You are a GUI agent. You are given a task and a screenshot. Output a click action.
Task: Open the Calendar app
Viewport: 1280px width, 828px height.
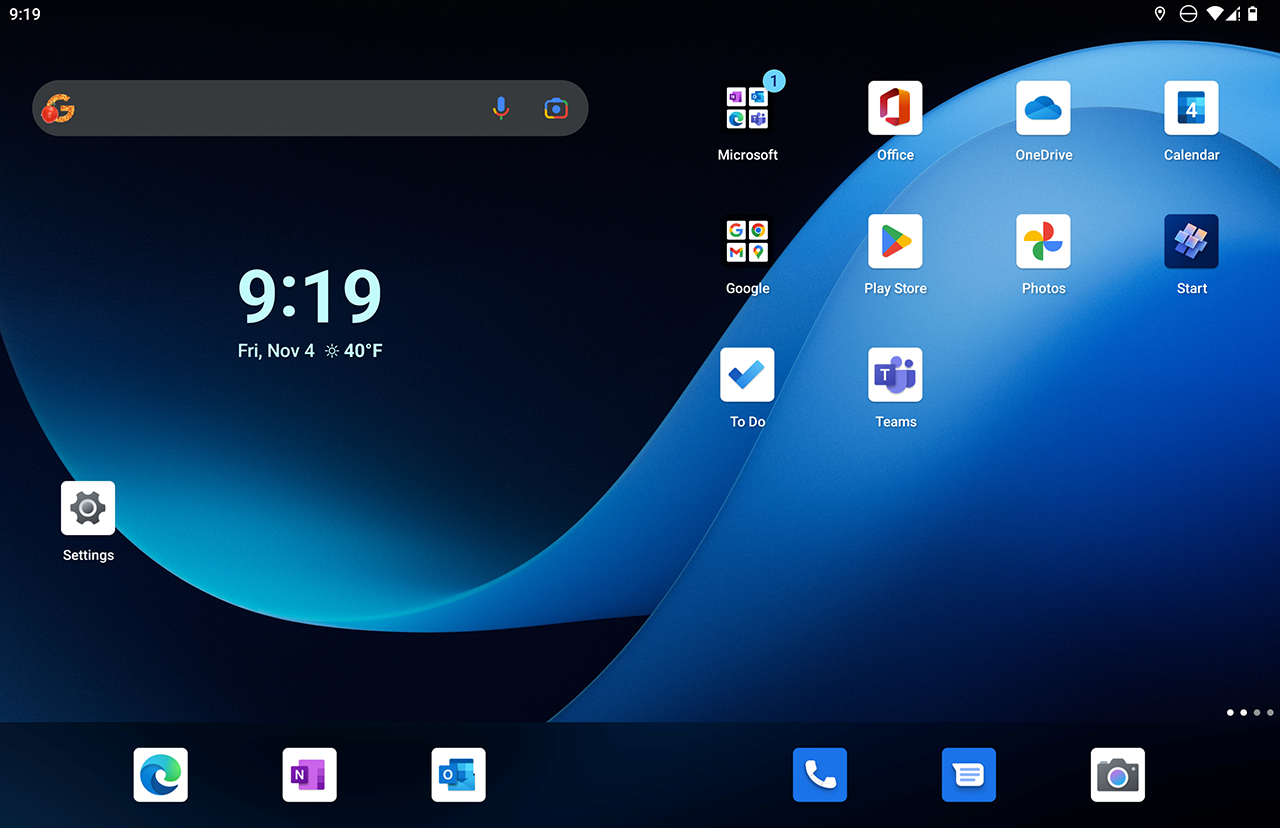(x=1191, y=108)
